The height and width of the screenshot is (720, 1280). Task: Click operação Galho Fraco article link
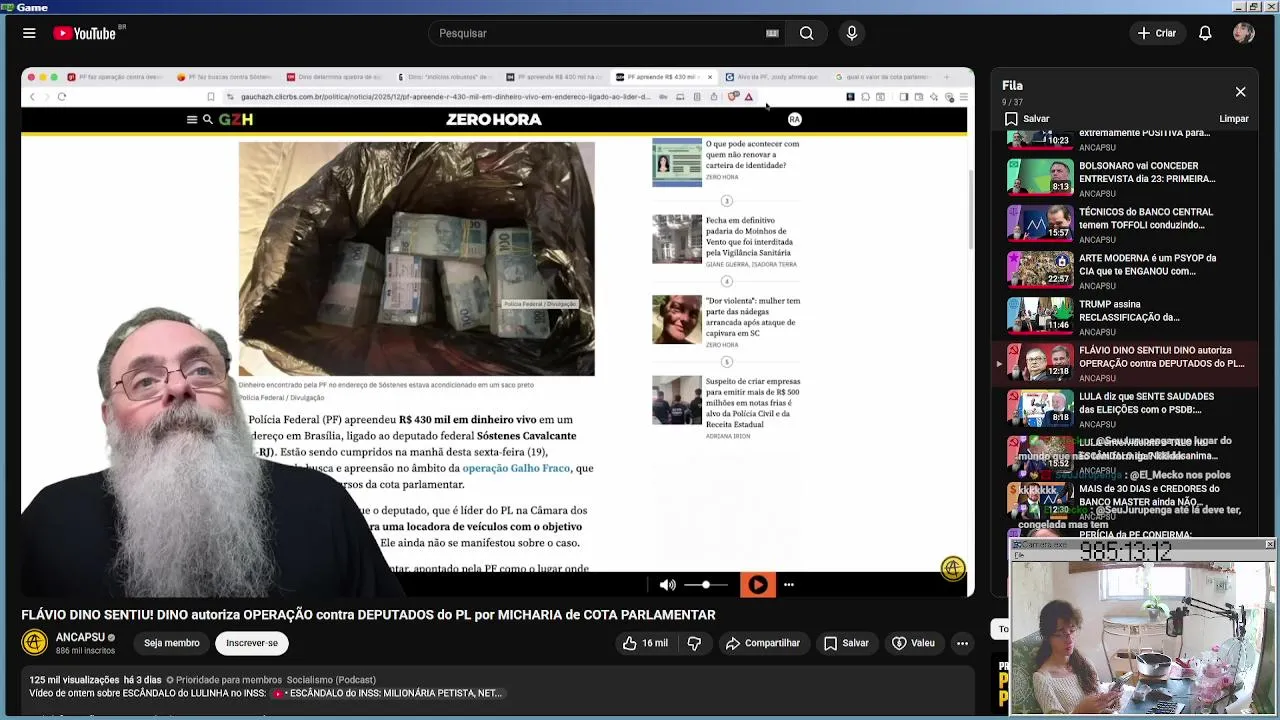click(x=516, y=468)
